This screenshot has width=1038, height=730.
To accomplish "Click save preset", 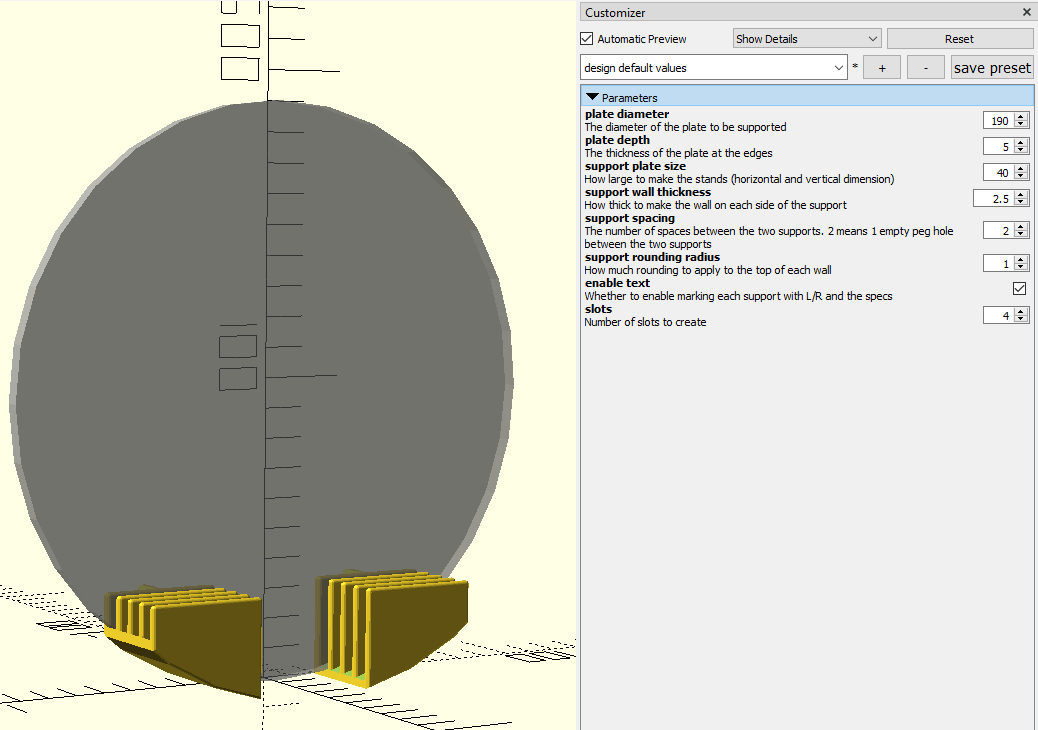I will click(x=991, y=66).
